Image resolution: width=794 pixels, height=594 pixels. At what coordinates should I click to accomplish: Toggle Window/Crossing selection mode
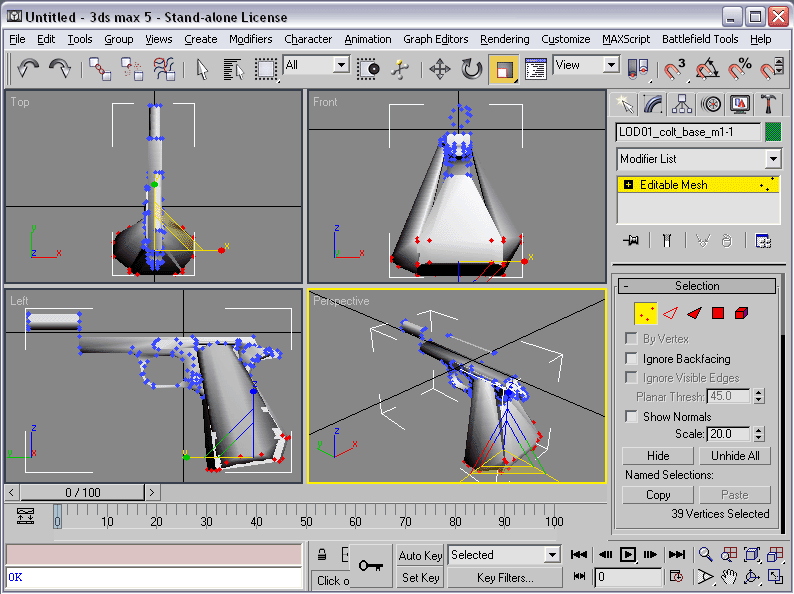[x=368, y=69]
